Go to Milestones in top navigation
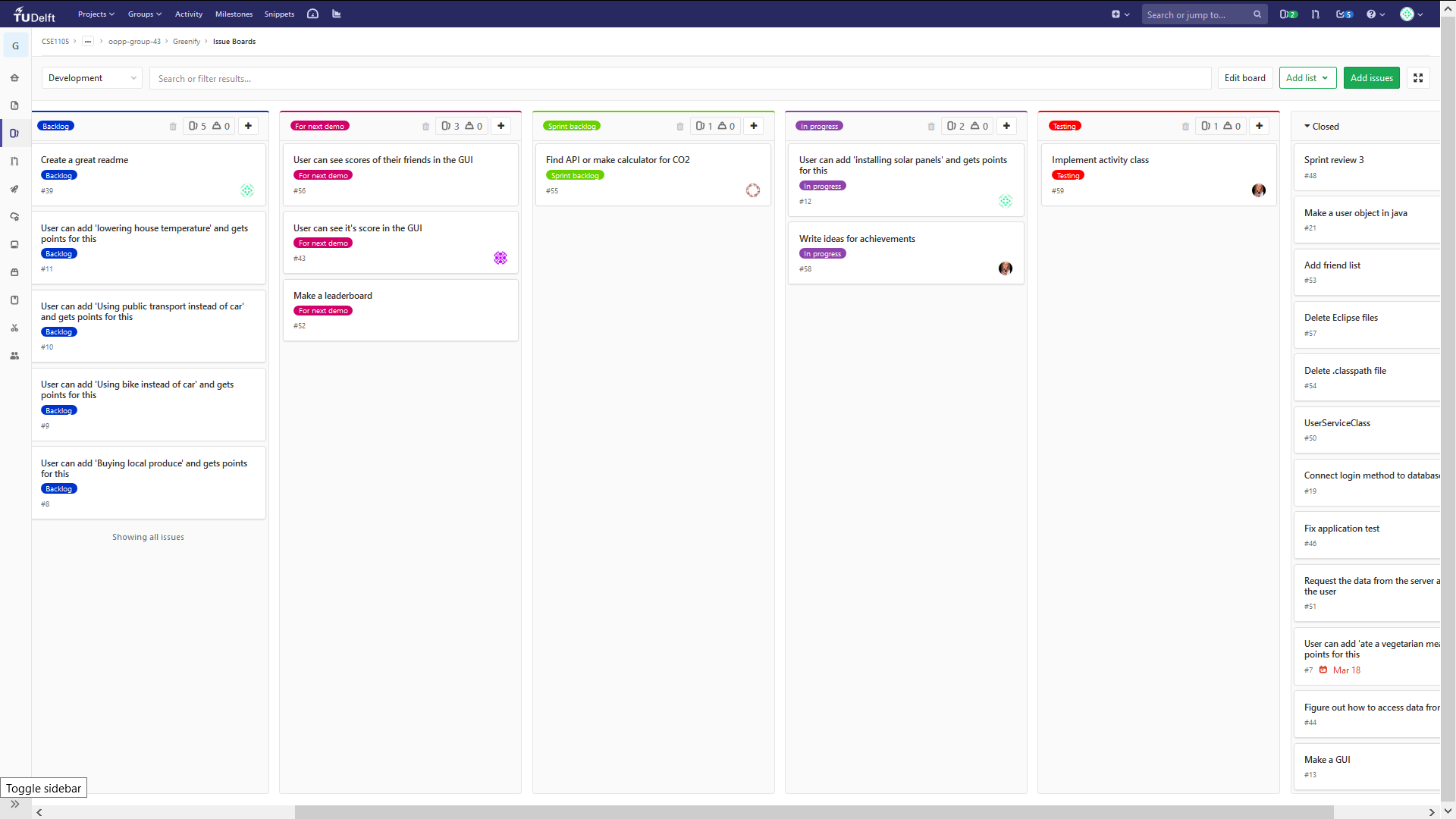This screenshot has height=819, width=1456. coord(234,14)
